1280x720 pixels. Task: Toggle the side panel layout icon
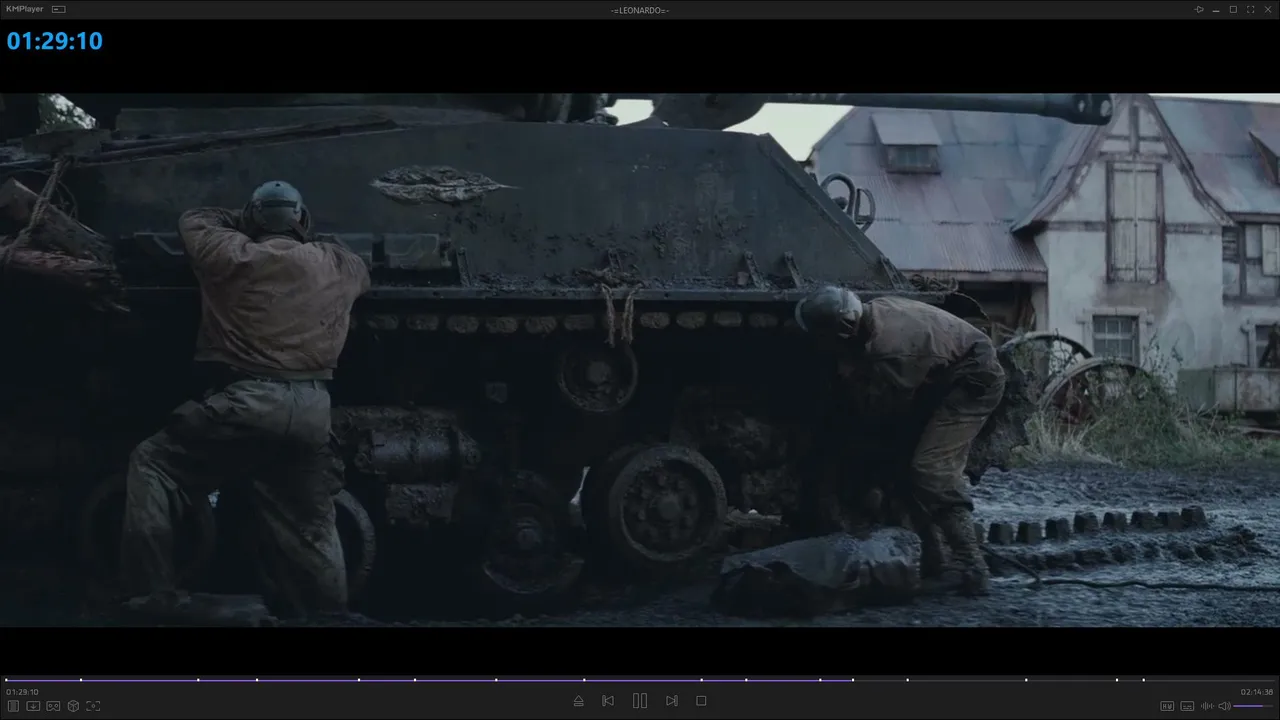[13, 706]
